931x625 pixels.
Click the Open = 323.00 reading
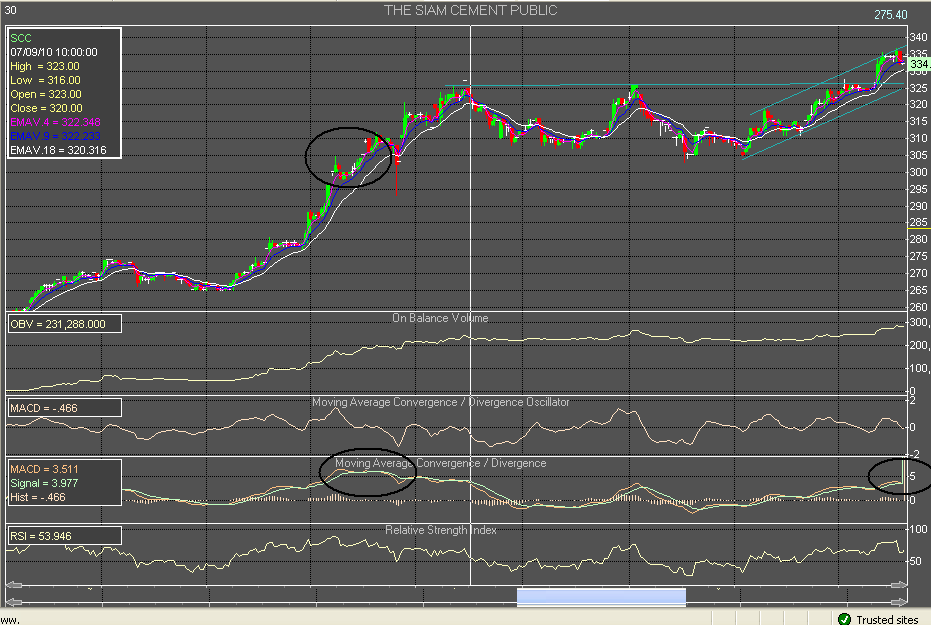click(x=46, y=94)
